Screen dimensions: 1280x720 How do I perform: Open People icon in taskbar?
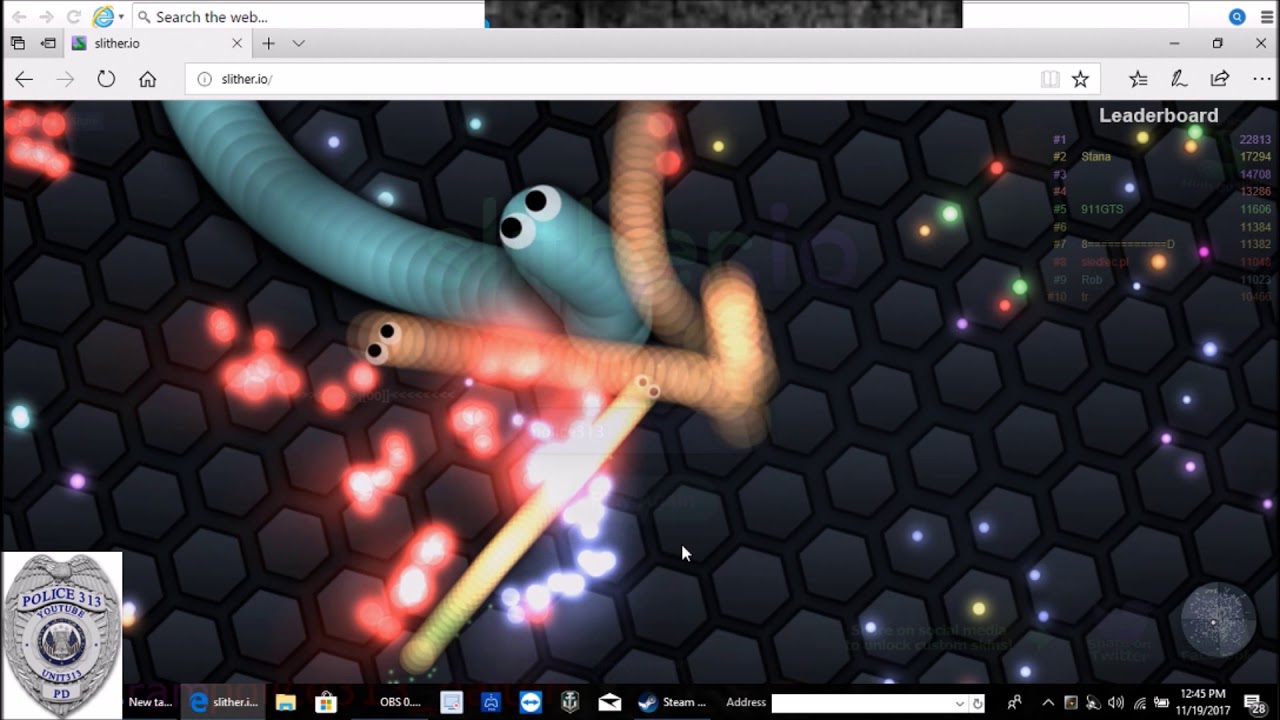pyautogui.click(x=1014, y=702)
